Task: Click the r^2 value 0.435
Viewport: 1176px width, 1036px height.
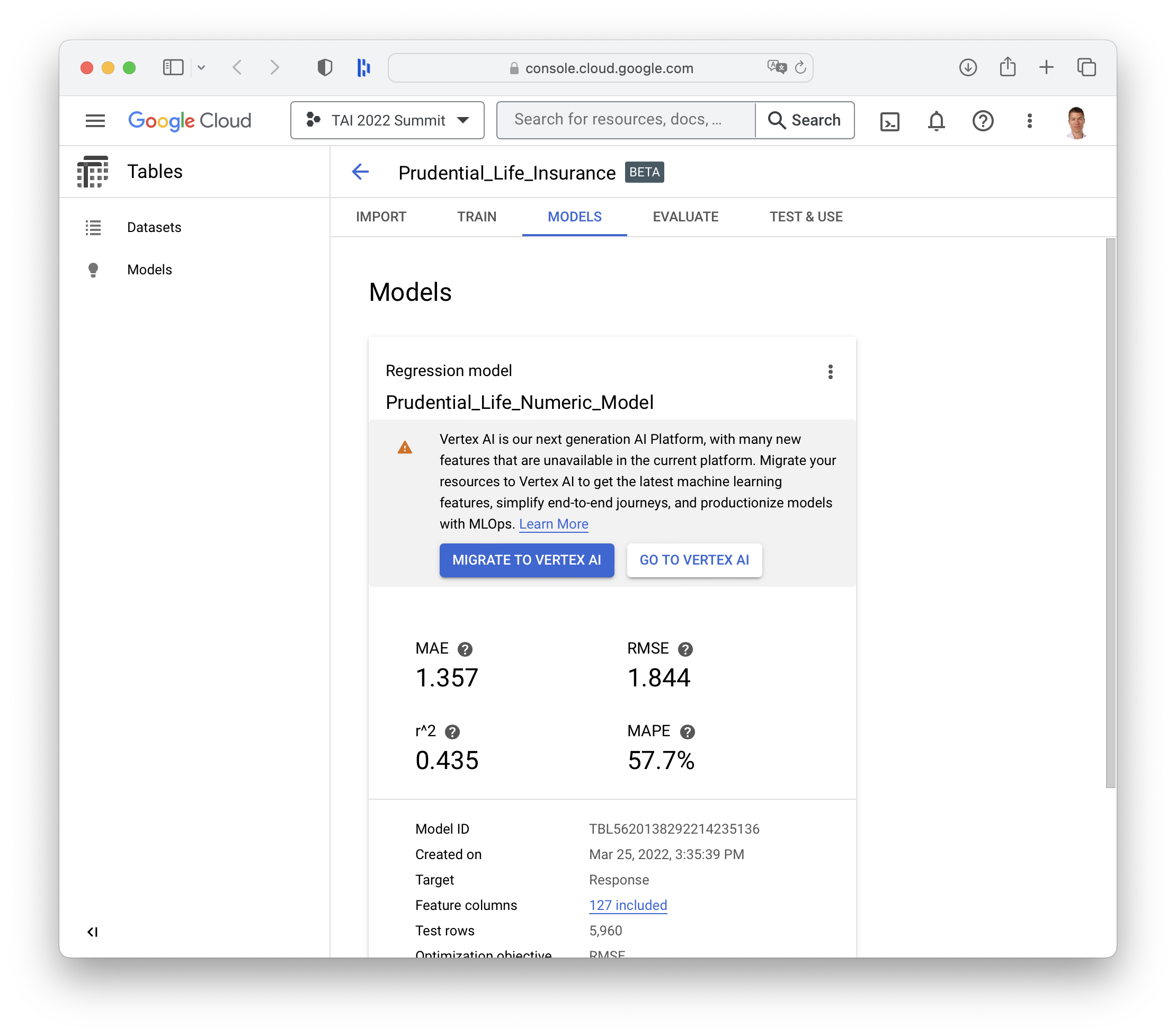Action: (447, 761)
